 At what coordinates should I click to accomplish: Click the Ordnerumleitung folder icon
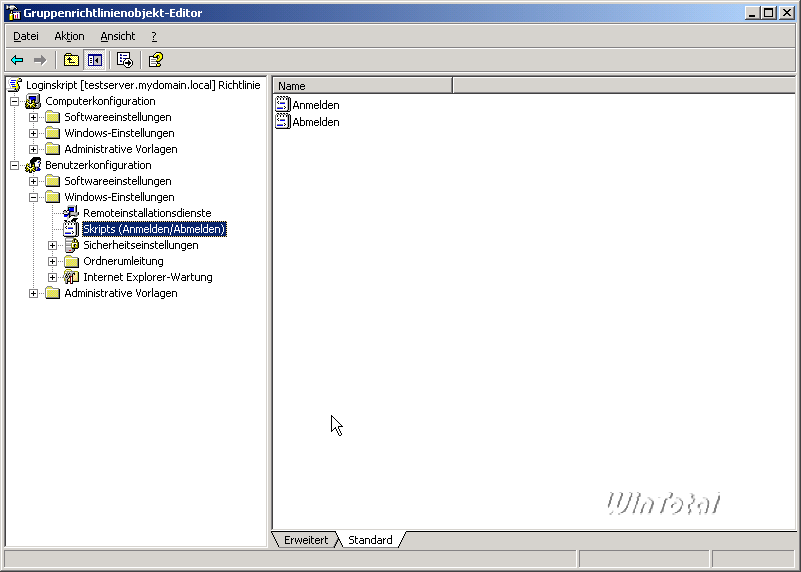pyautogui.click(x=72, y=261)
